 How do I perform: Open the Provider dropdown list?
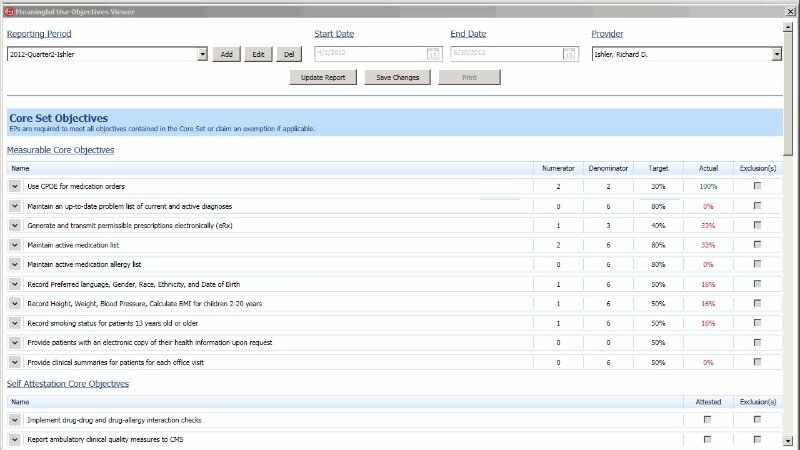(776, 54)
